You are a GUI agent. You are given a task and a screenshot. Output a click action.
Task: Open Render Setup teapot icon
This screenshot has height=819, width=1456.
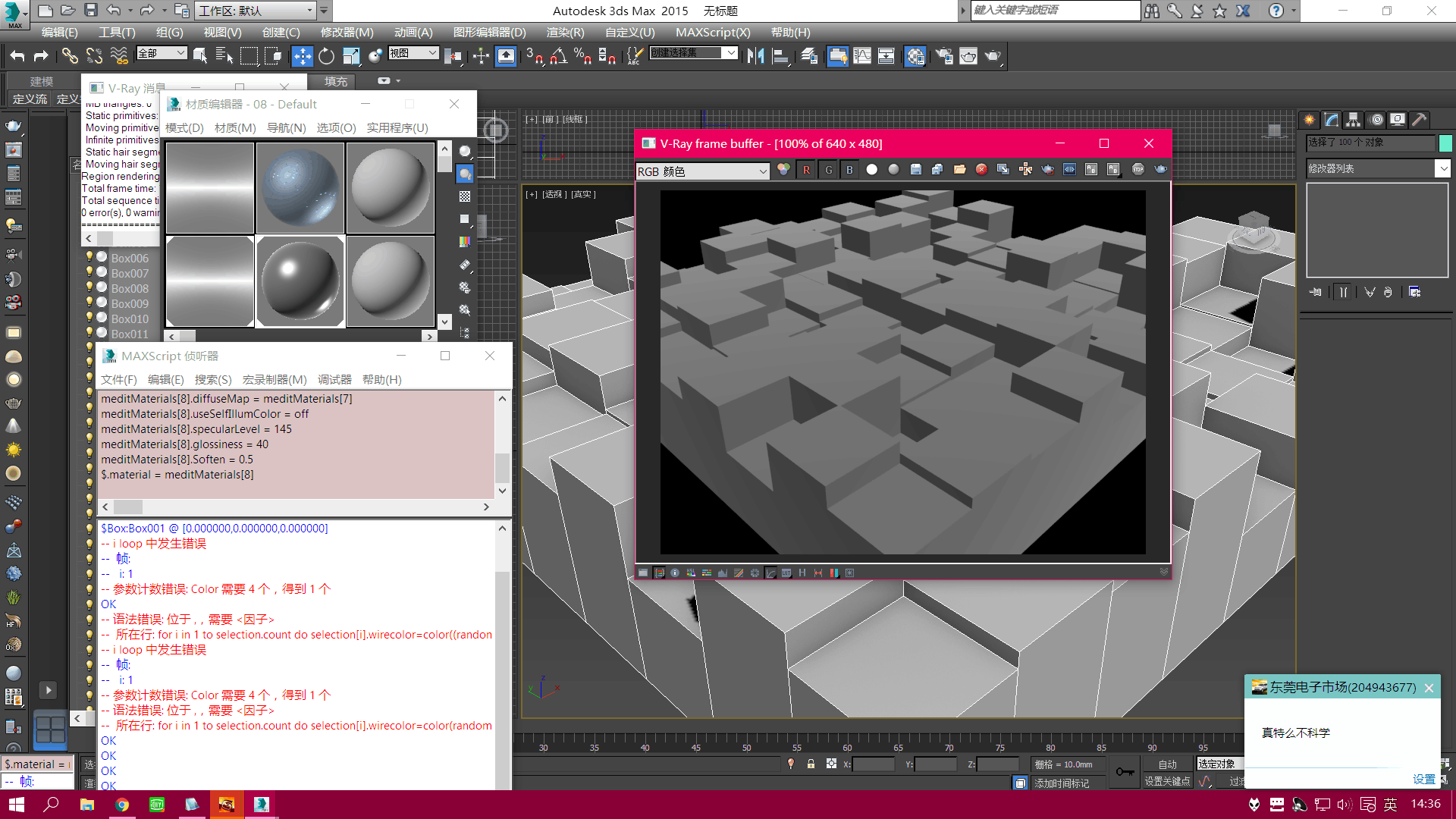[944, 56]
